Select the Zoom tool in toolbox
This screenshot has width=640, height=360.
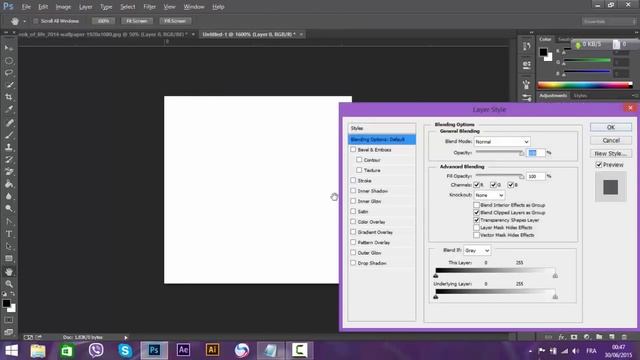(9, 284)
